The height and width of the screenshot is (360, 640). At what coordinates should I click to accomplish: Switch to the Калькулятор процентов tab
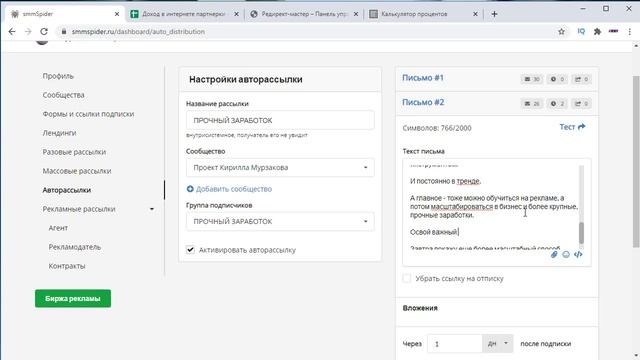click(x=423, y=14)
